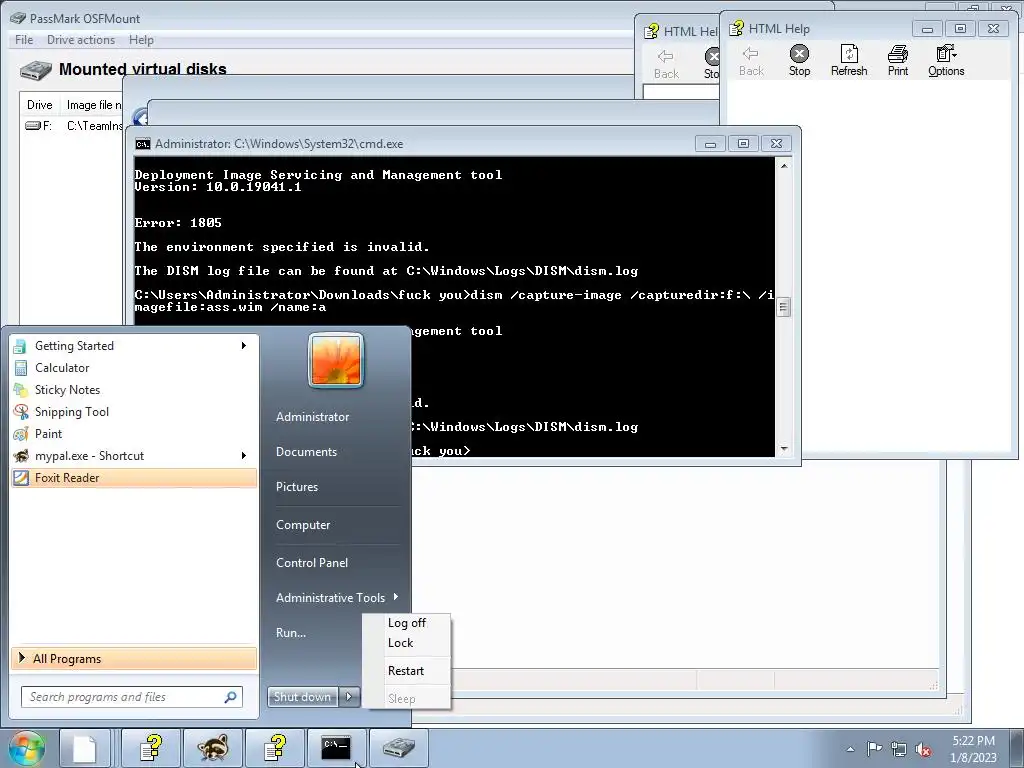This screenshot has width=1024, height=768.
Task: Open Help menu in OSFMount
Action: 141,40
